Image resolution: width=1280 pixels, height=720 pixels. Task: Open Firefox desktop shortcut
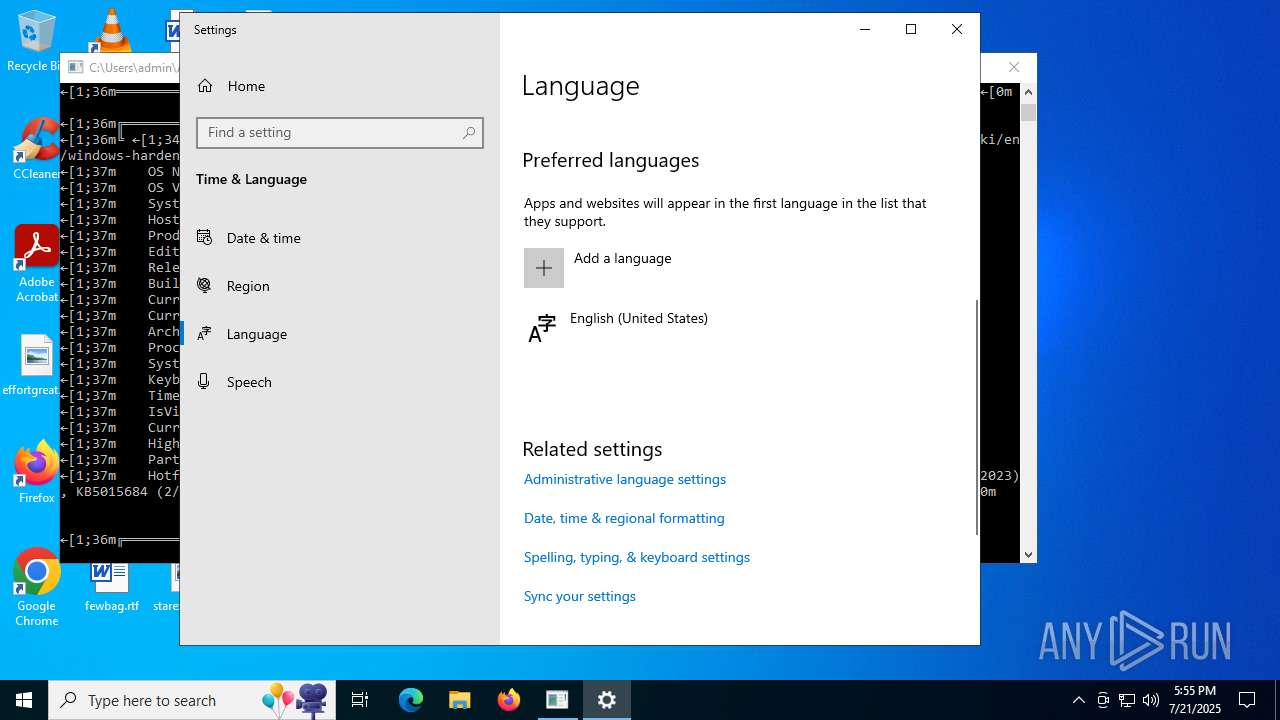coord(37,474)
